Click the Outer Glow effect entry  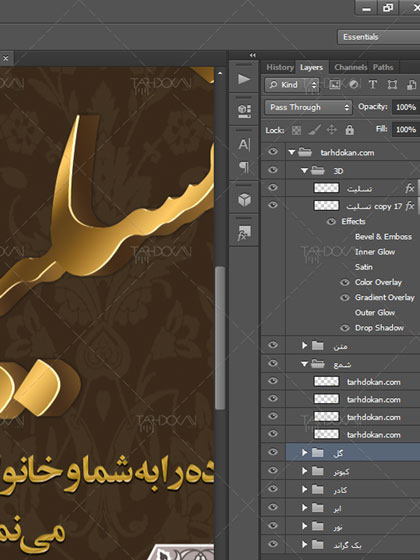375,313
